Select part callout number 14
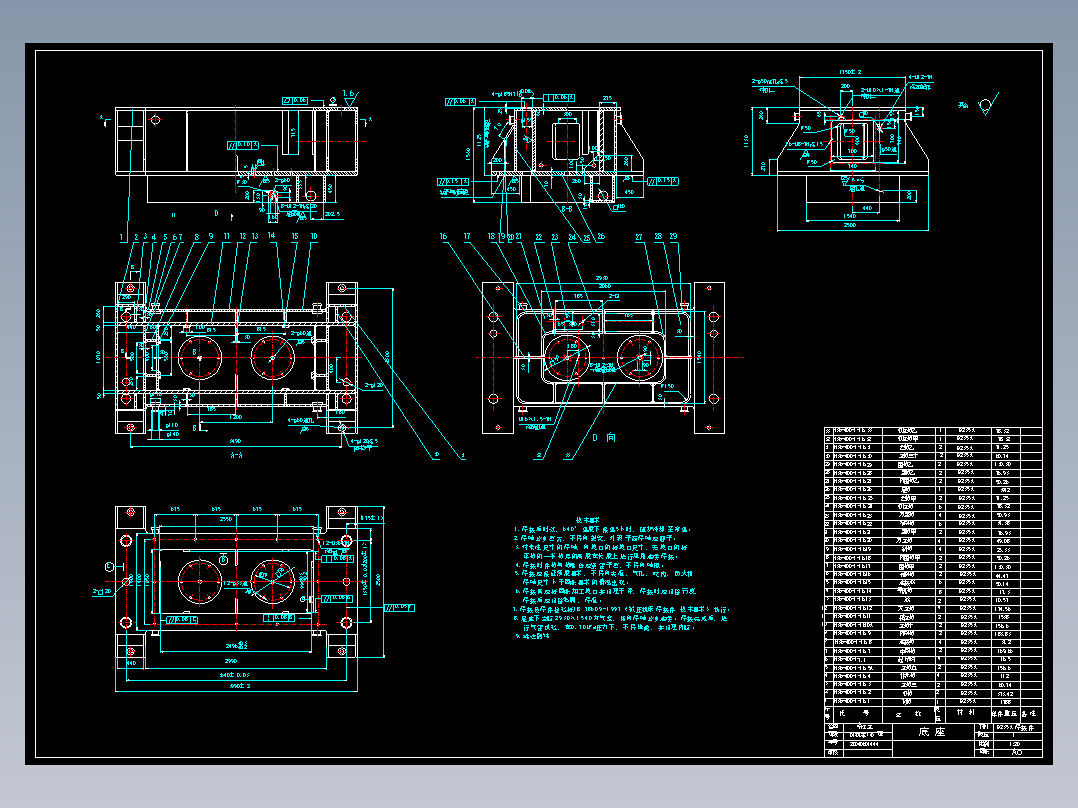This screenshot has width=1078, height=808. pyautogui.click(x=272, y=235)
